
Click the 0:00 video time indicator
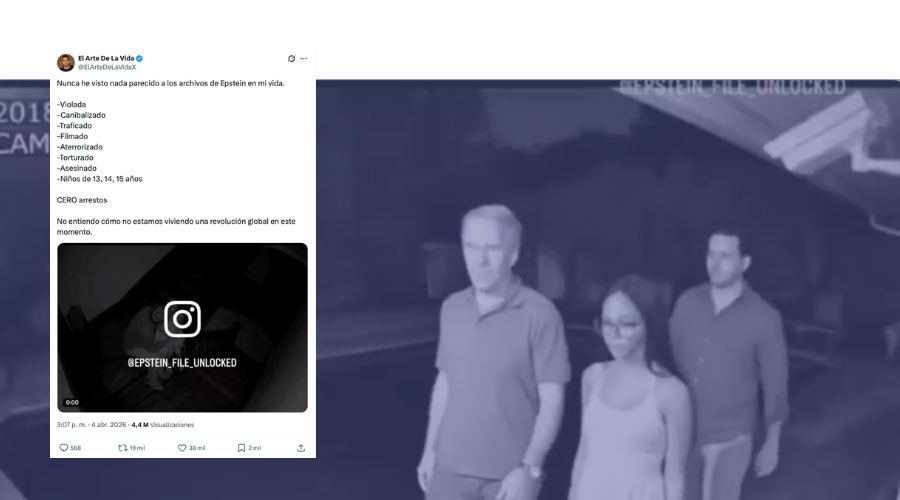pyautogui.click(x=72, y=402)
